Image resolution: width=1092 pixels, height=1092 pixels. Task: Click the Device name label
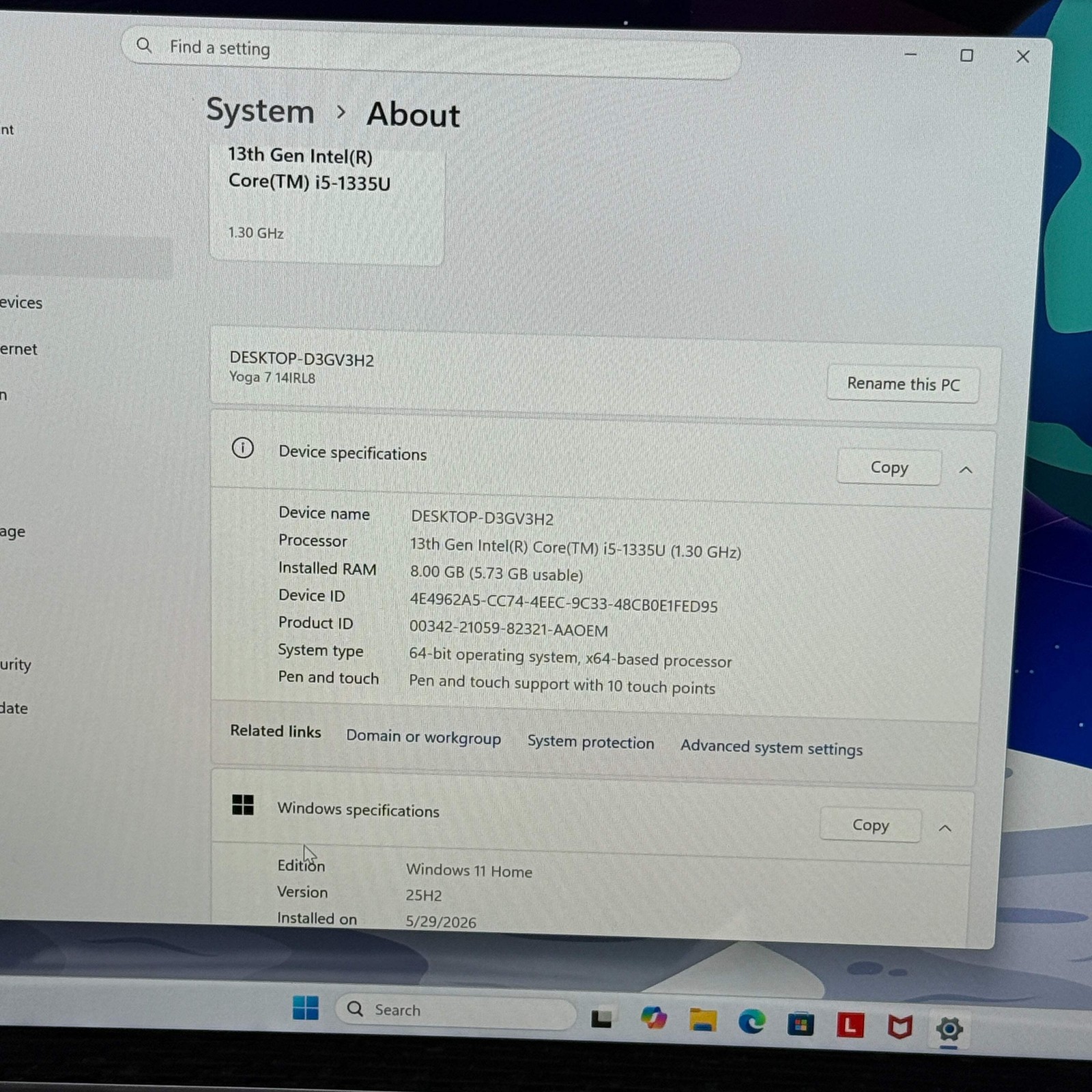pos(324,513)
